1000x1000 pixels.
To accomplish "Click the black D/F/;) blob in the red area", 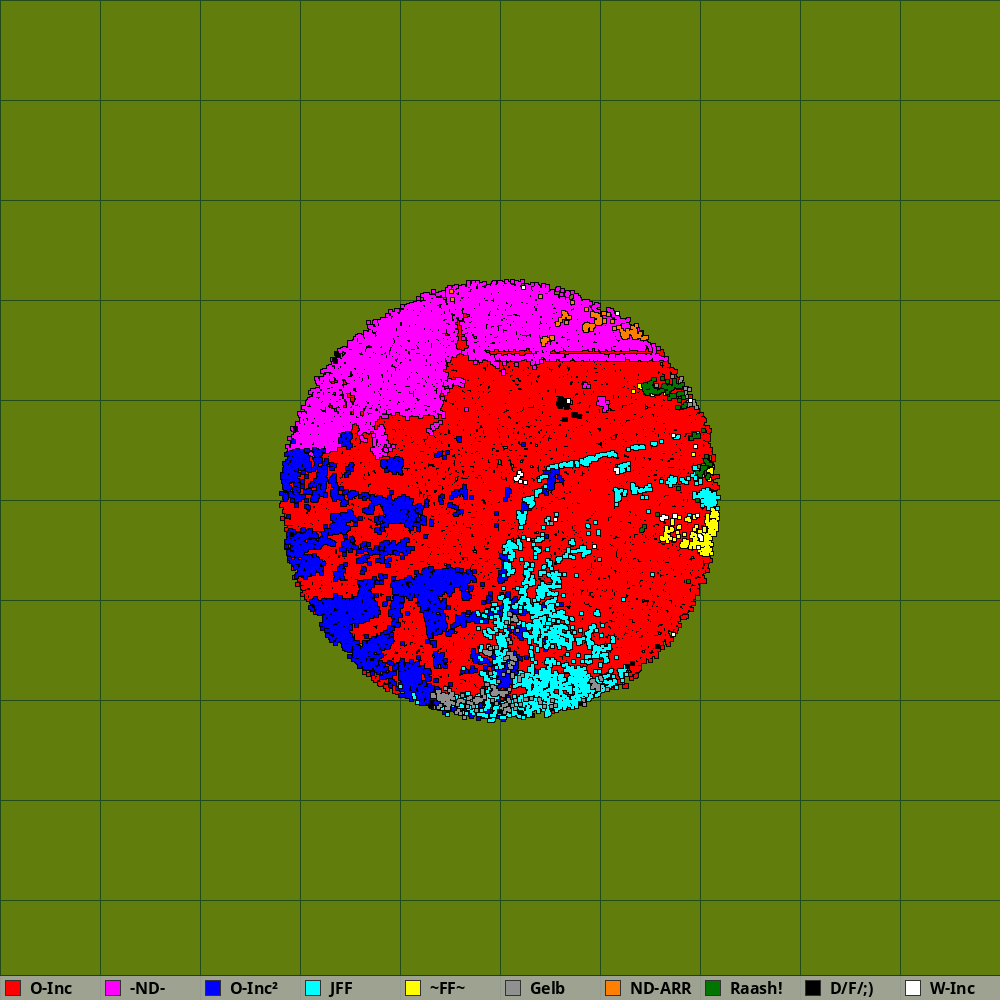I will (x=563, y=403).
